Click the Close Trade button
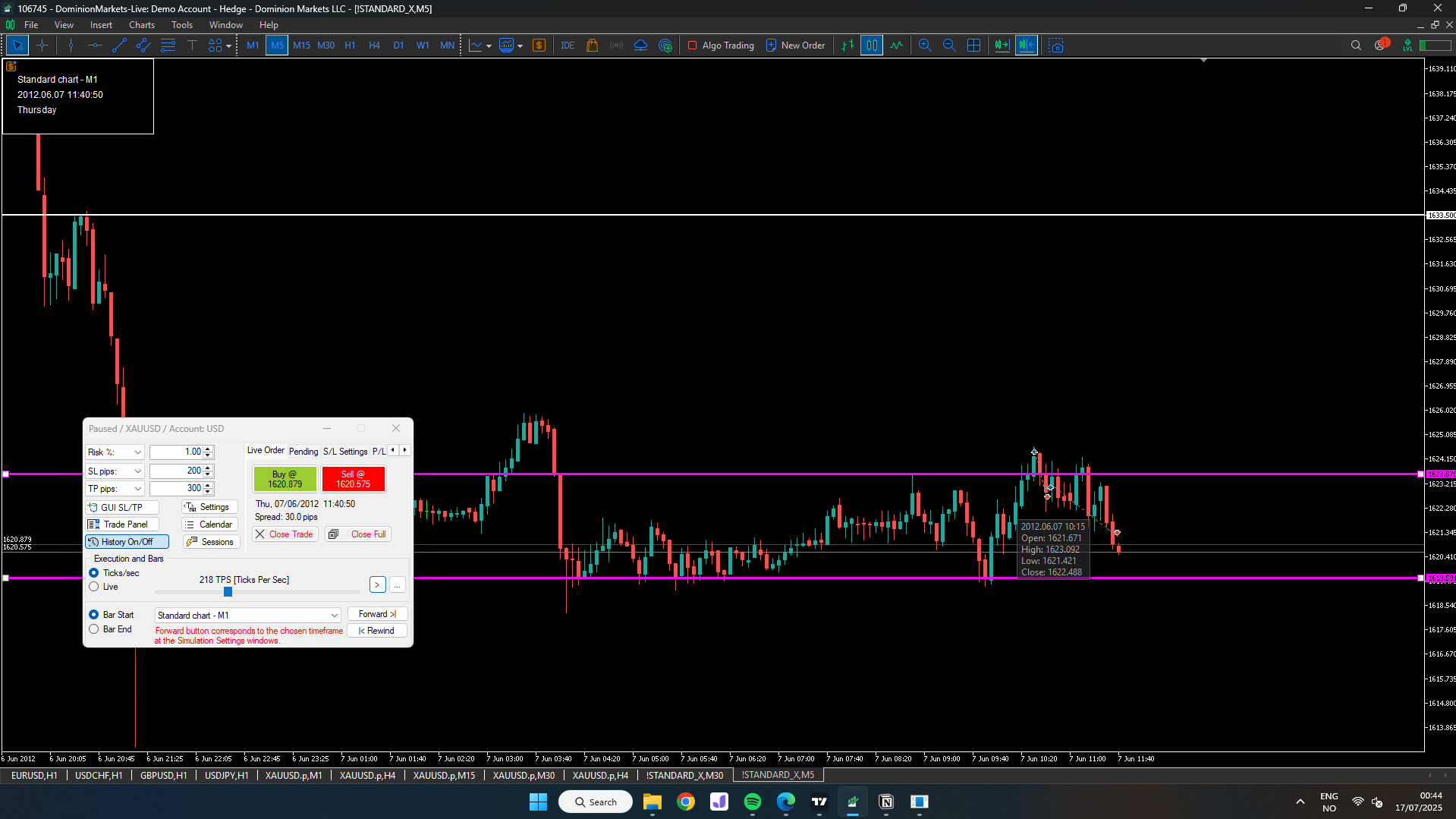This screenshot has height=819, width=1456. [x=285, y=534]
